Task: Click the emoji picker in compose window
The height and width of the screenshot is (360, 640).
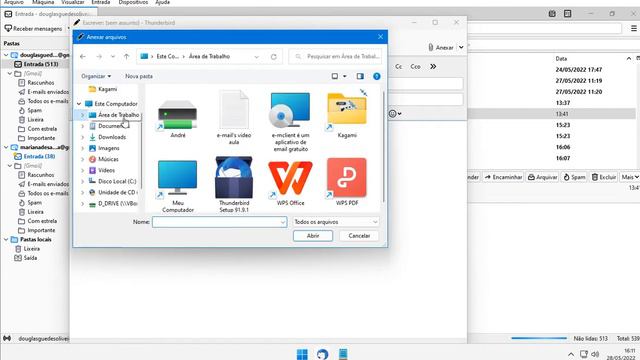Action: tap(393, 113)
